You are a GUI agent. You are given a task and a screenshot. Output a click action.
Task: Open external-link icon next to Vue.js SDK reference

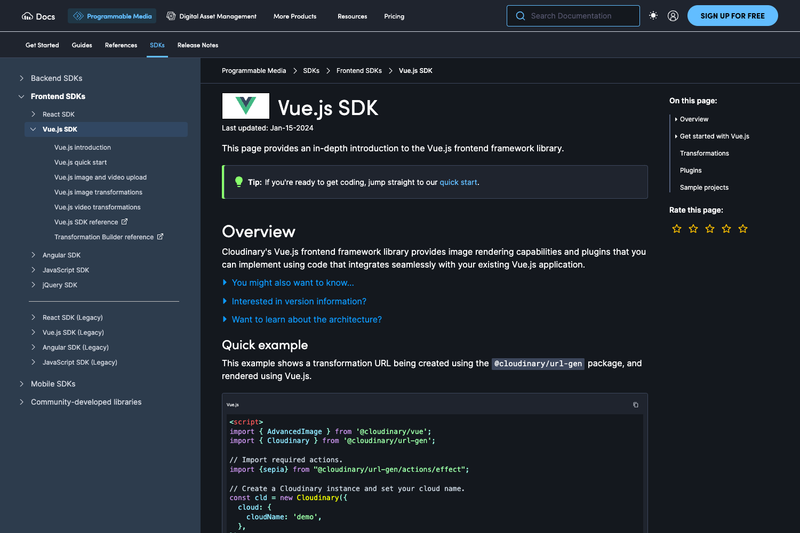[x=124, y=222]
